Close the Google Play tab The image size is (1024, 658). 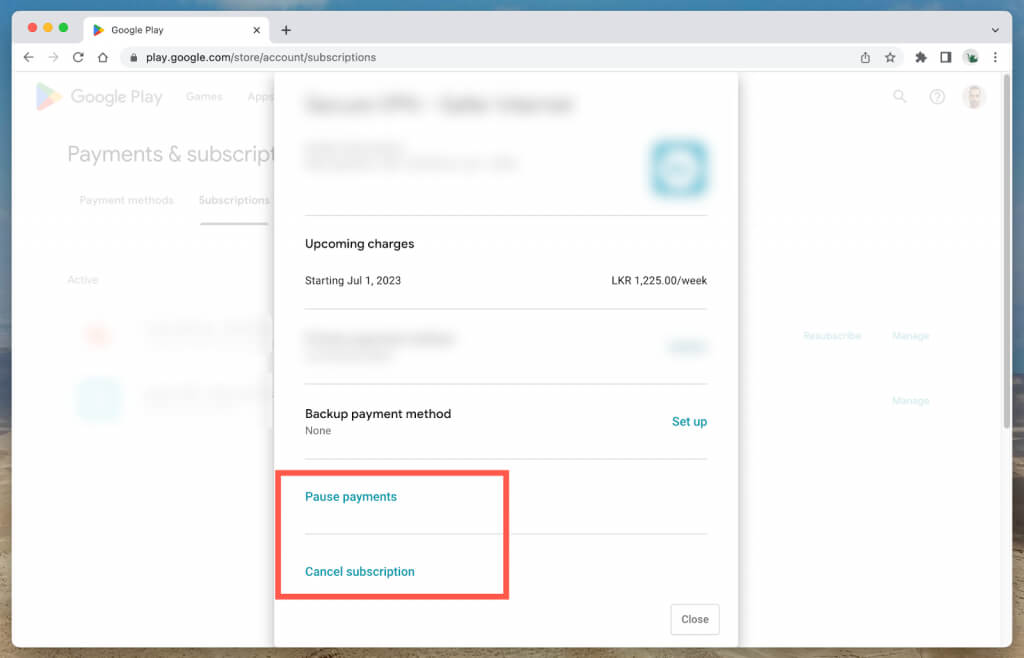[257, 30]
